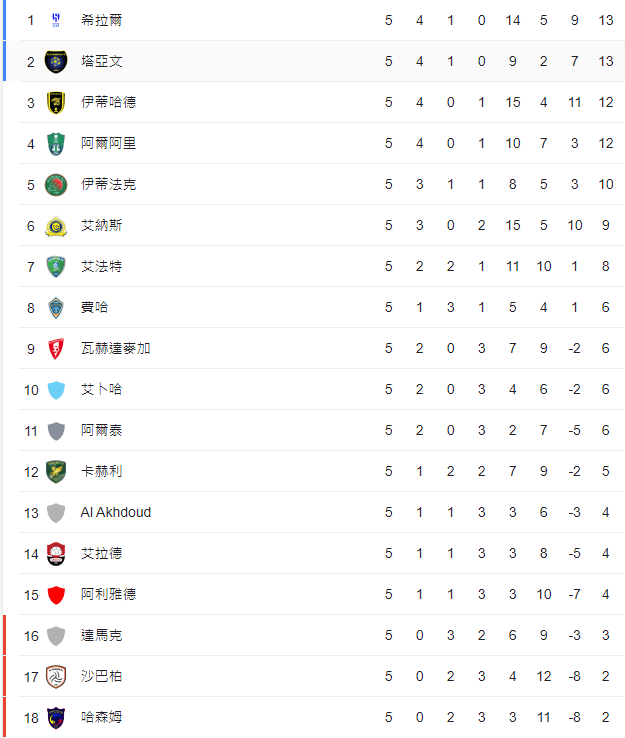The image size is (625, 738).
Task: Click the rank number 18 cell
Action: pyautogui.click(x=31, y=718)
